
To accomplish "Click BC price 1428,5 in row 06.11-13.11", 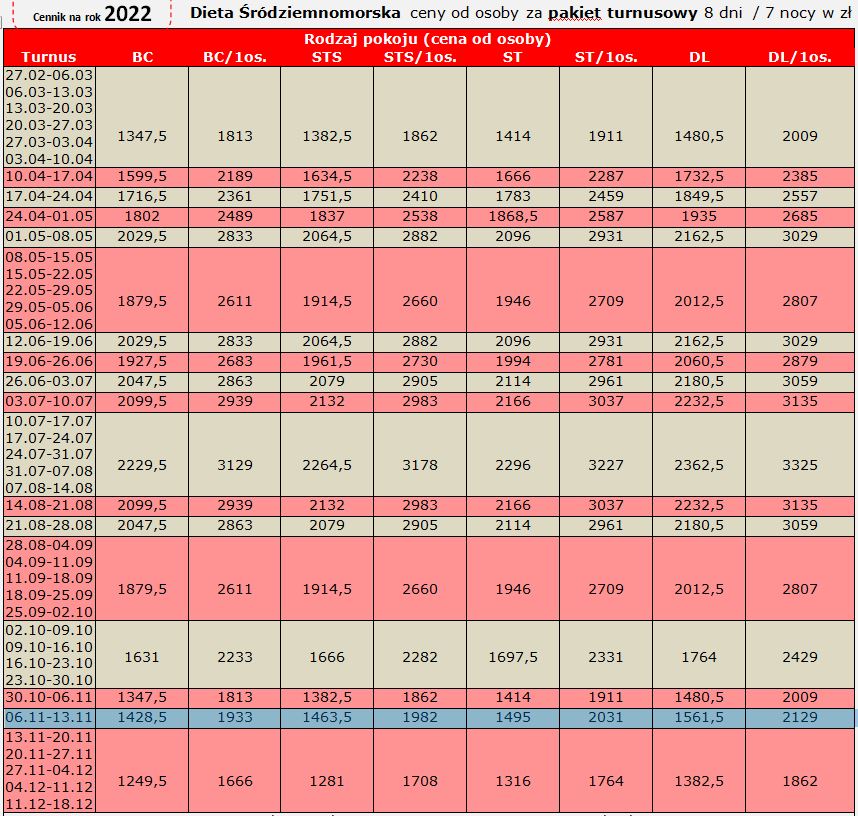I will point(142,717).
